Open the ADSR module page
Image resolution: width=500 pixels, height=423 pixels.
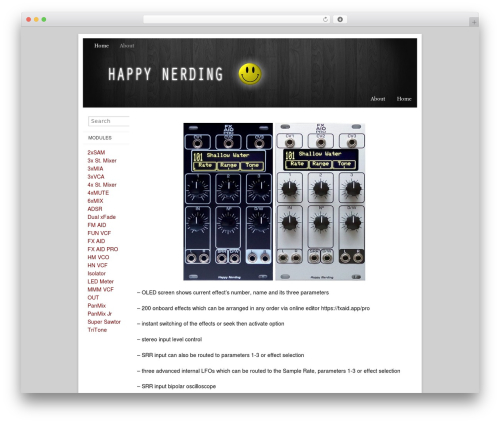pos(95,209)
